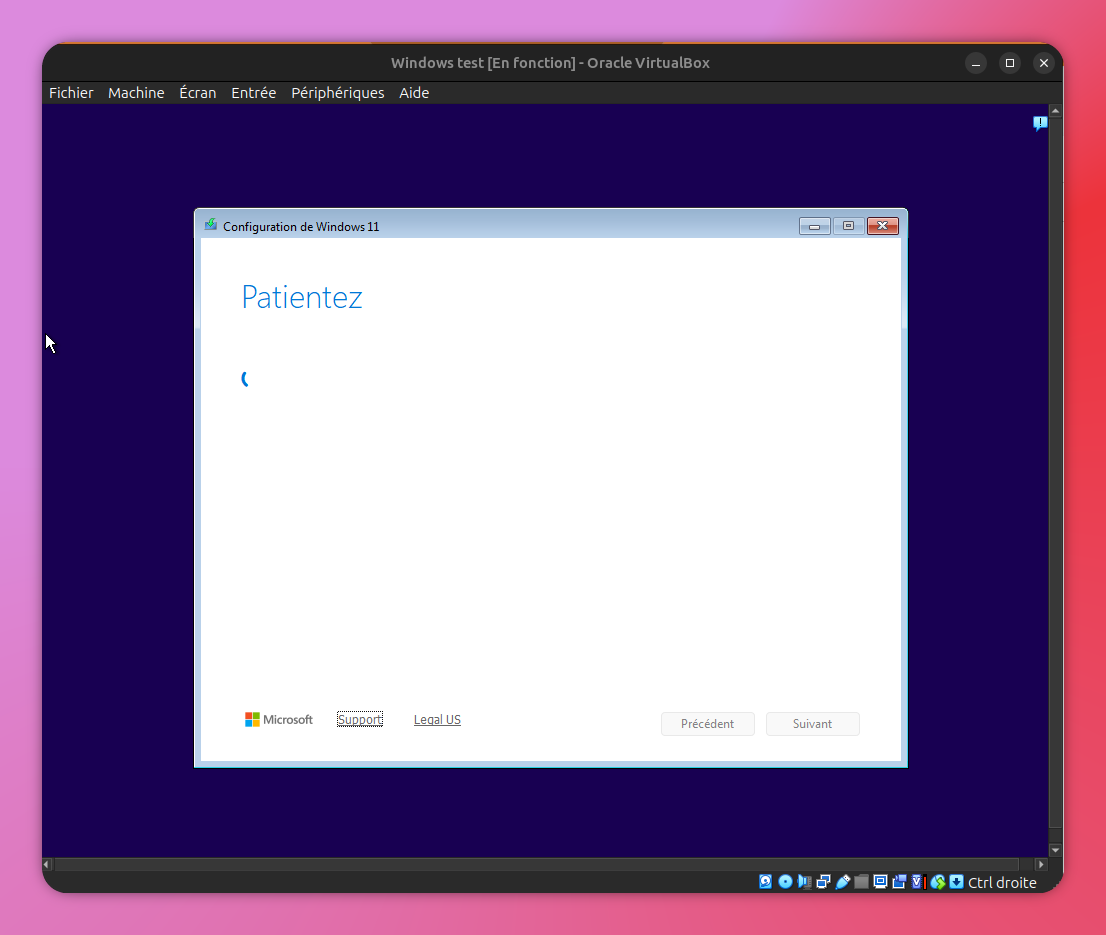Open the Écran menu
This screenshot has height=935, width=1106.
197,93
